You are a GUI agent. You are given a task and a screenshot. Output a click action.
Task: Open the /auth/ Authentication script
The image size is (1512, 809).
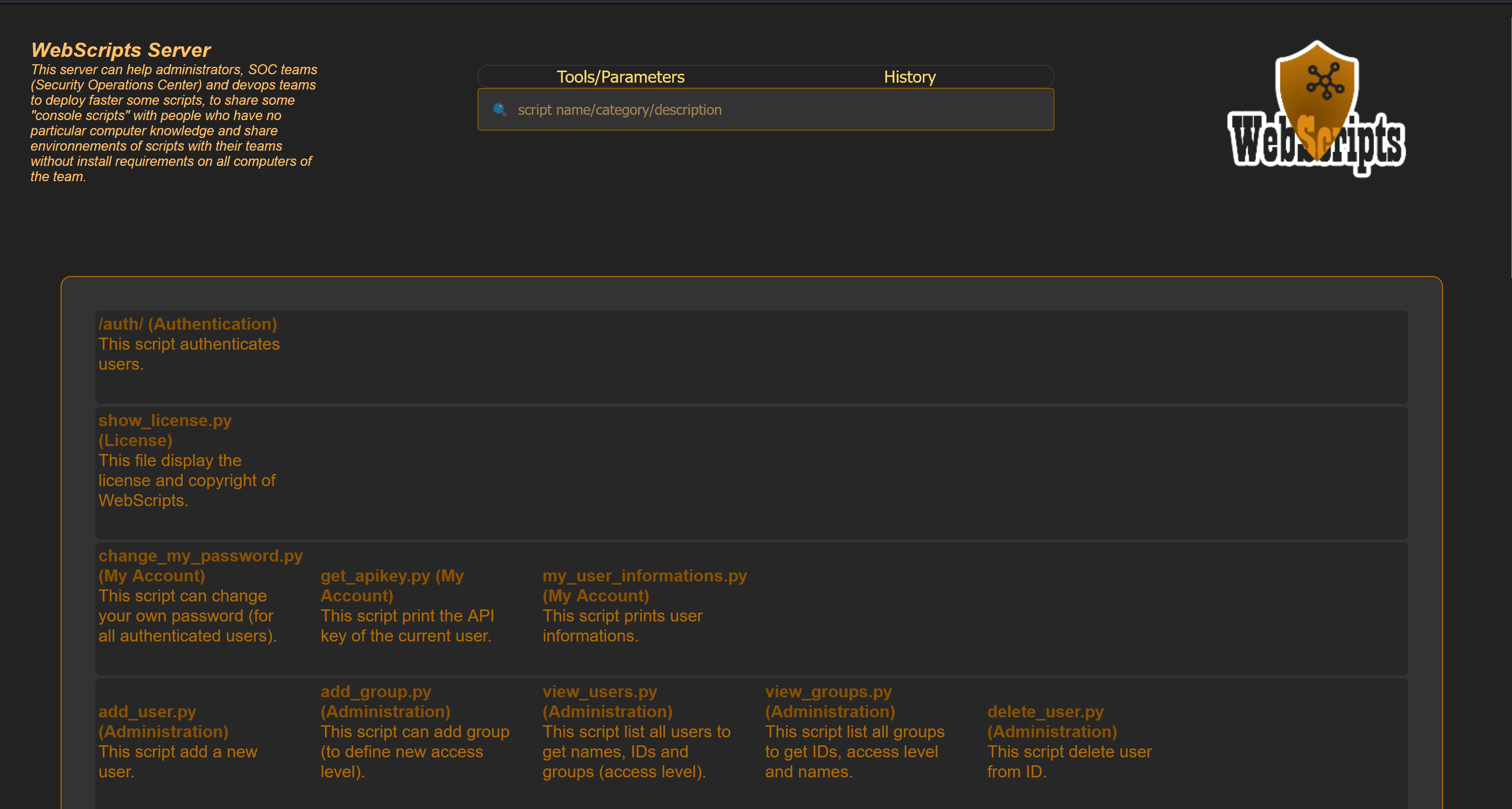188,323
